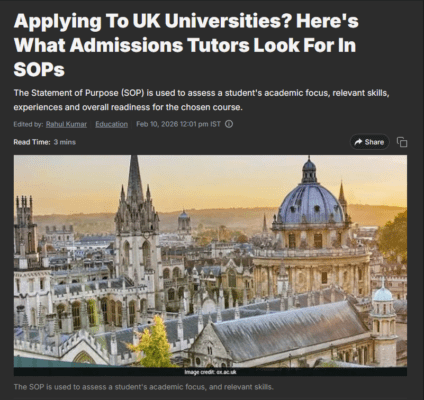Click the copy link icon next to Share

(x=402, y=142)
